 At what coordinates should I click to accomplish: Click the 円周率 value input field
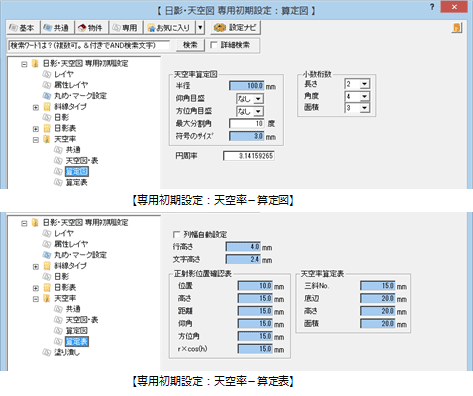[x=249, y=156]
